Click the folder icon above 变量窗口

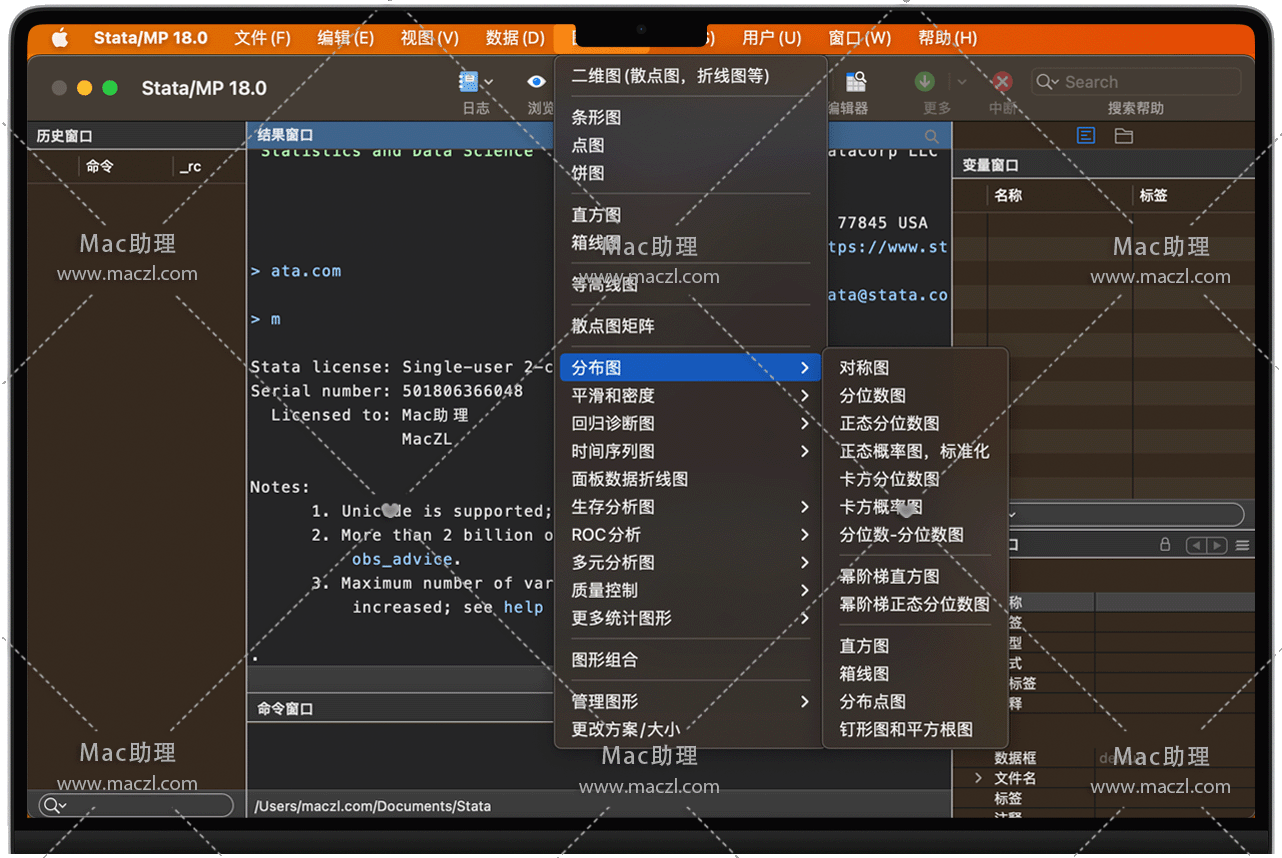[x=1124, y=136]
